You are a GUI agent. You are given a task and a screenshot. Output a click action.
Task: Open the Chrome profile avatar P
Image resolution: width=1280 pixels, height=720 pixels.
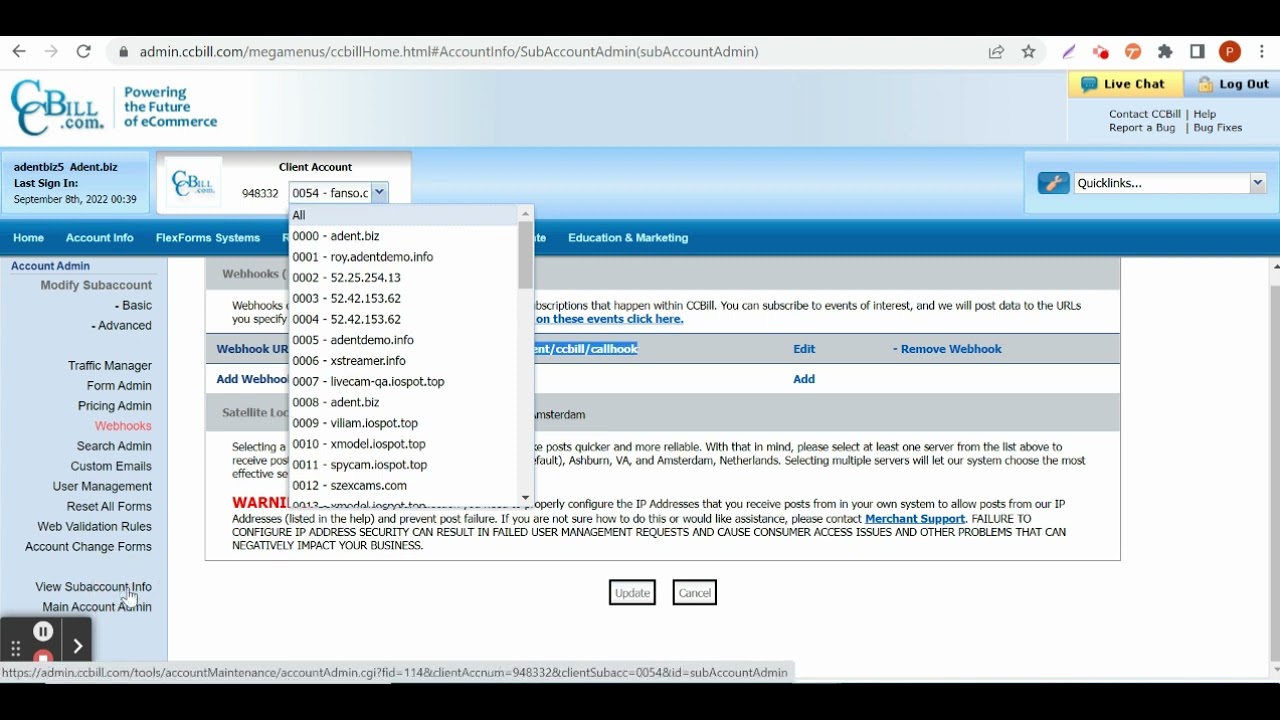1230,52
